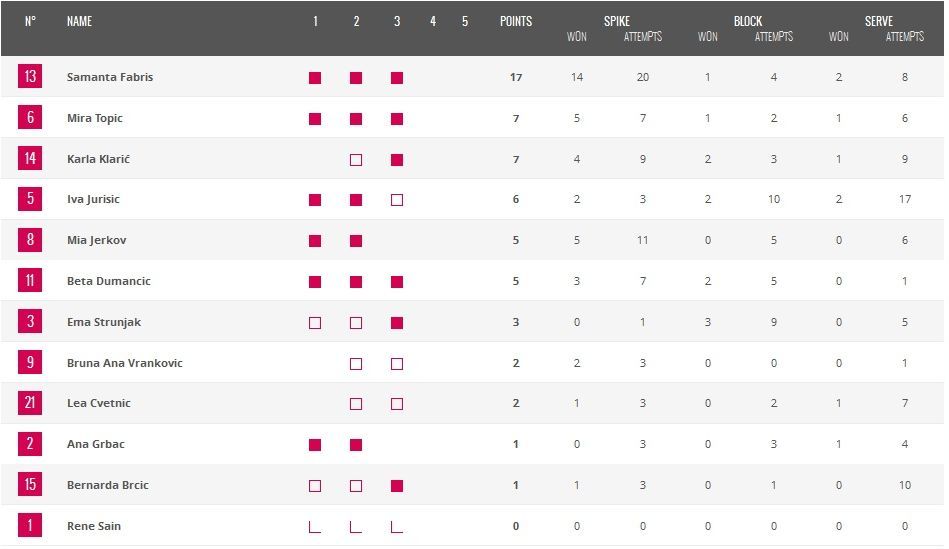This screenshot has width=949, height=549.
Task: Click Mia Jerkov's number 8 jersey badge
Action: pyautogui.click(x=30, y=240)
